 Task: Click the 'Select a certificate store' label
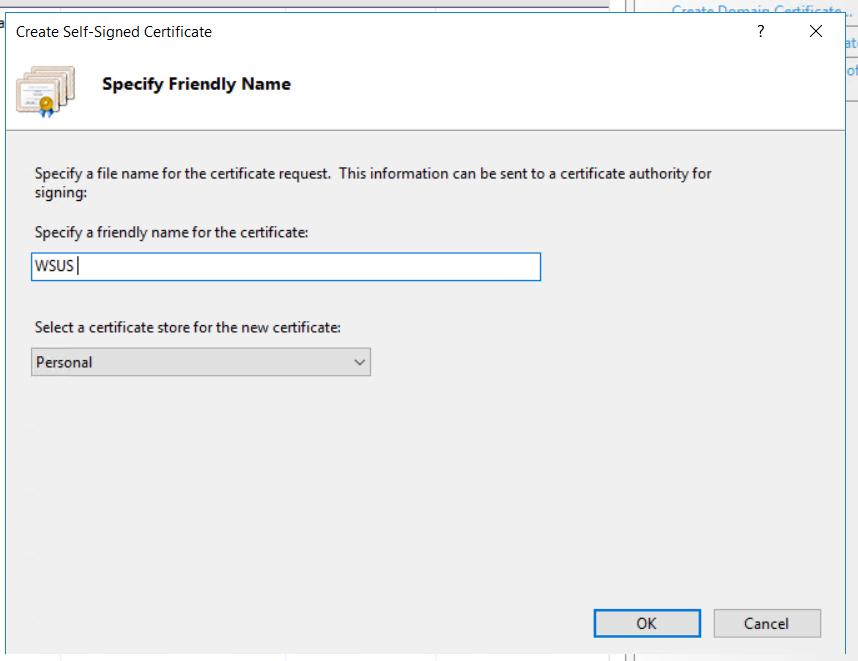point(188,327)
